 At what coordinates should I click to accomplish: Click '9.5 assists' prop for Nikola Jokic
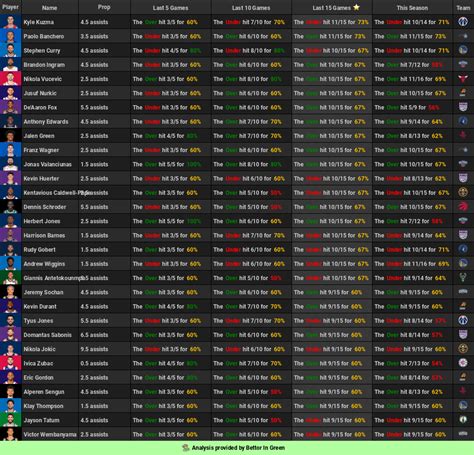pos(94,349)
